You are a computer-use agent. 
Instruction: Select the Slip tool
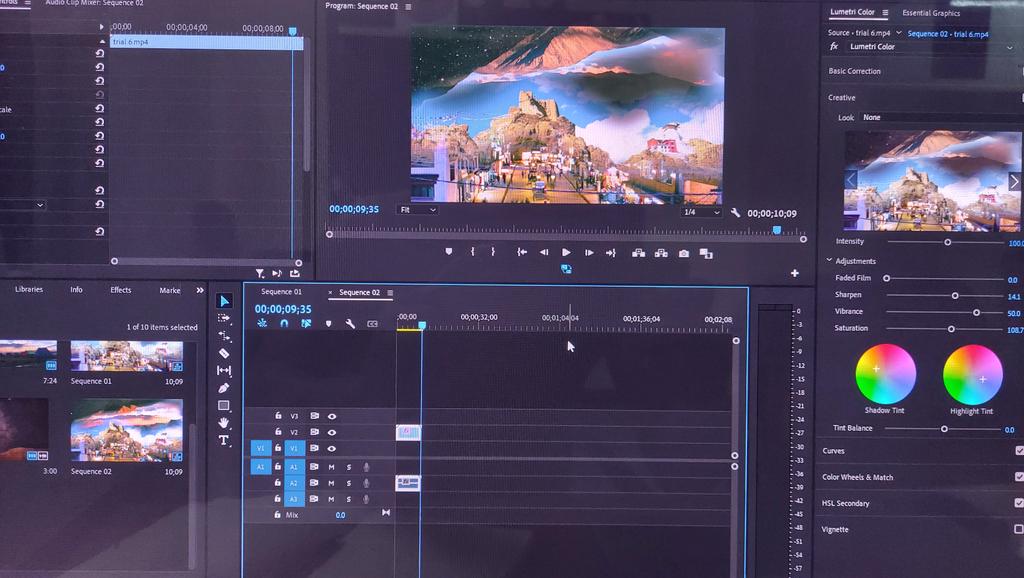(224, 370)
